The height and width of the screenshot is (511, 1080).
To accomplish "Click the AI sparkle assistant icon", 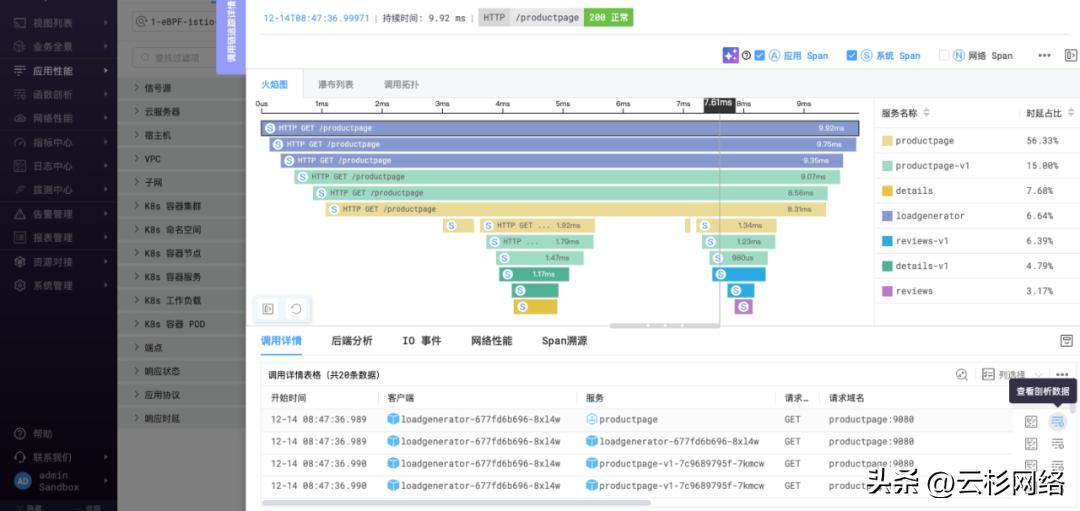I will (x=731, y=56).
